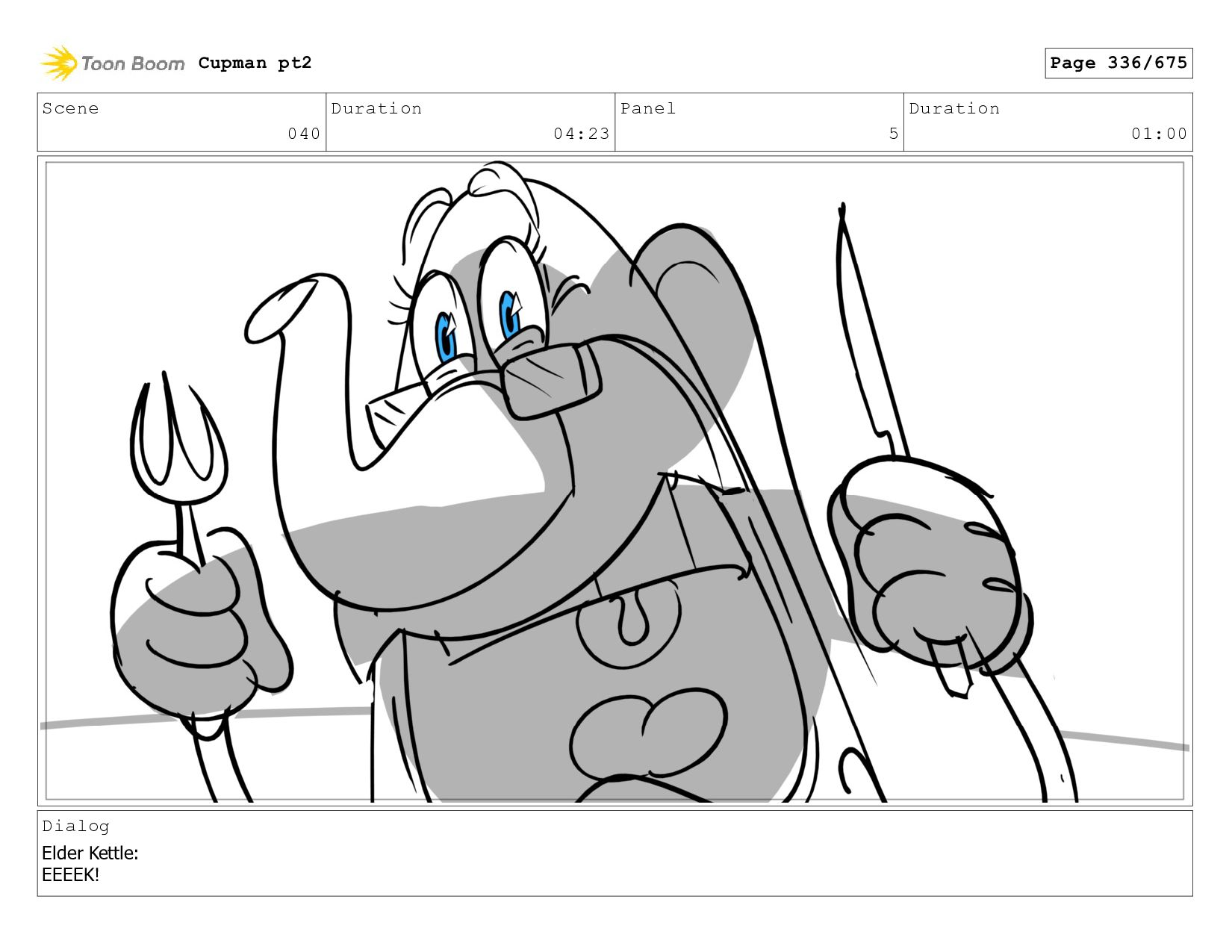This screenshot has width=1232, height=952.
Task: Select the scene duration value "04:23"
Action: [582, 134]
